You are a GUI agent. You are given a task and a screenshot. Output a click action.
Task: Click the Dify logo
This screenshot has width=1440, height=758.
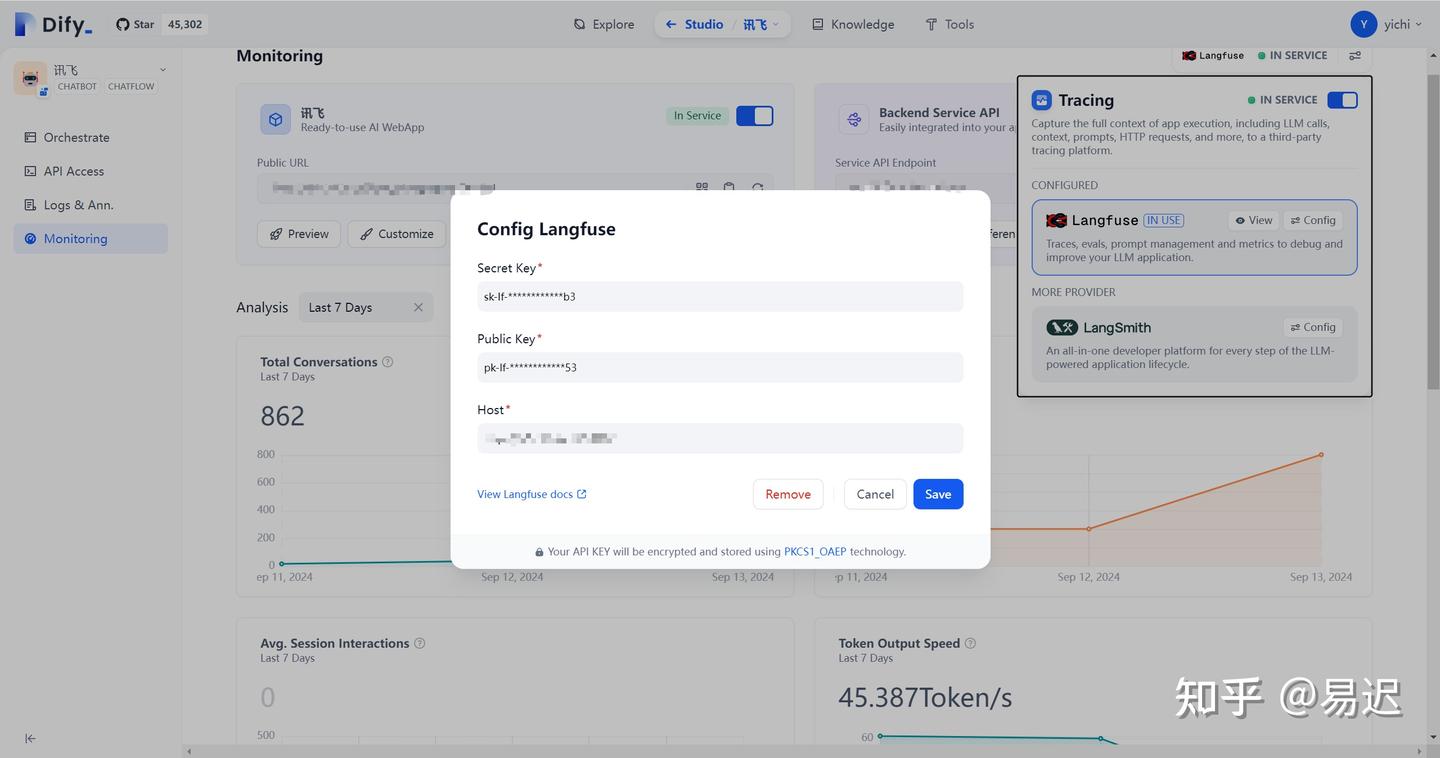54,24
